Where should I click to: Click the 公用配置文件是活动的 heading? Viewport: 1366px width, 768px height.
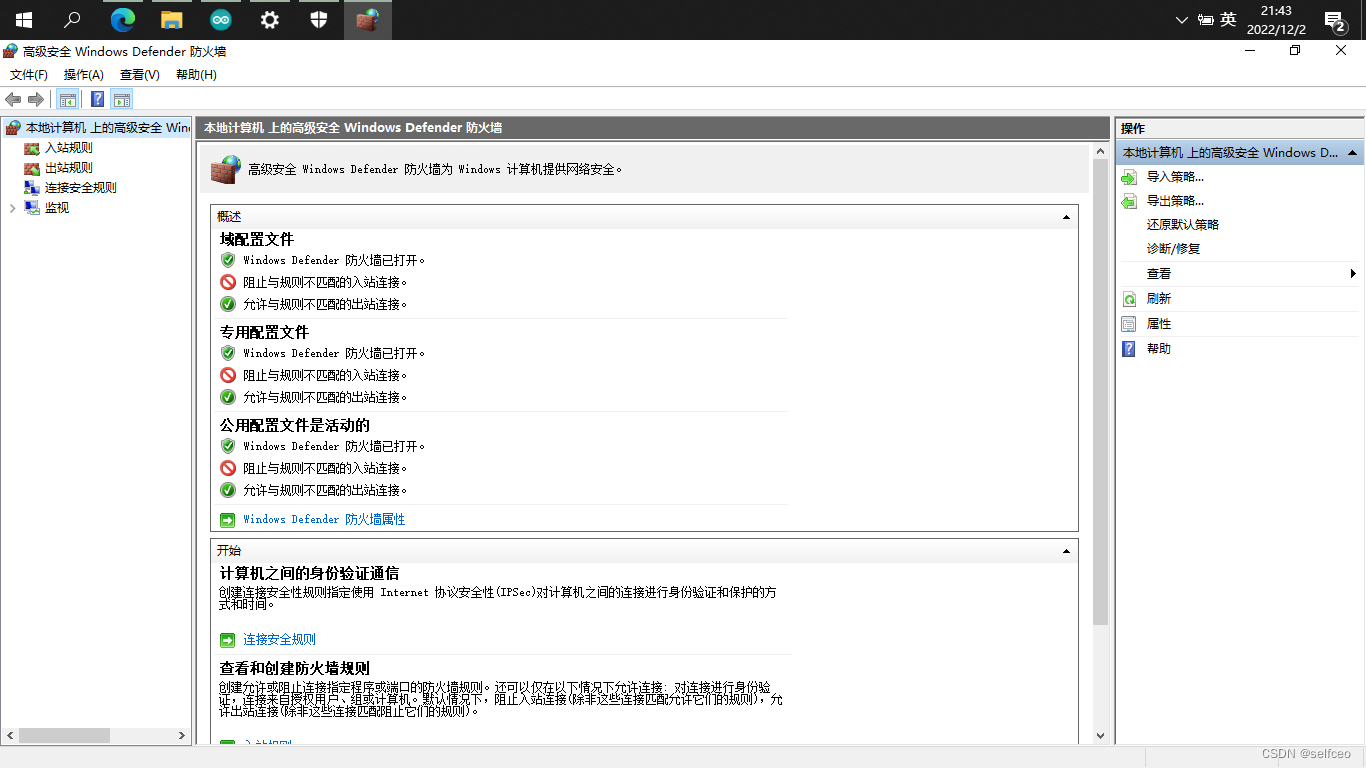tap(295, 426)
